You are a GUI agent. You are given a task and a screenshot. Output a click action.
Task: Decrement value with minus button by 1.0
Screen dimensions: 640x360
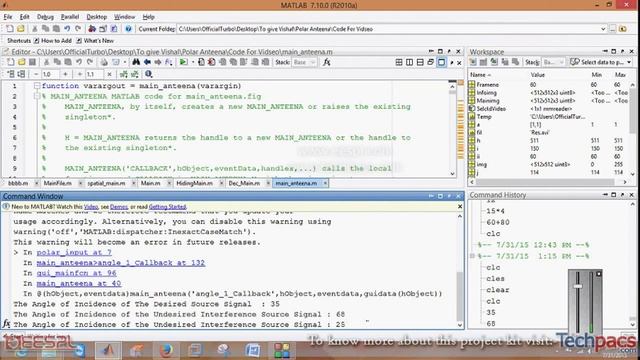[36, 74]
